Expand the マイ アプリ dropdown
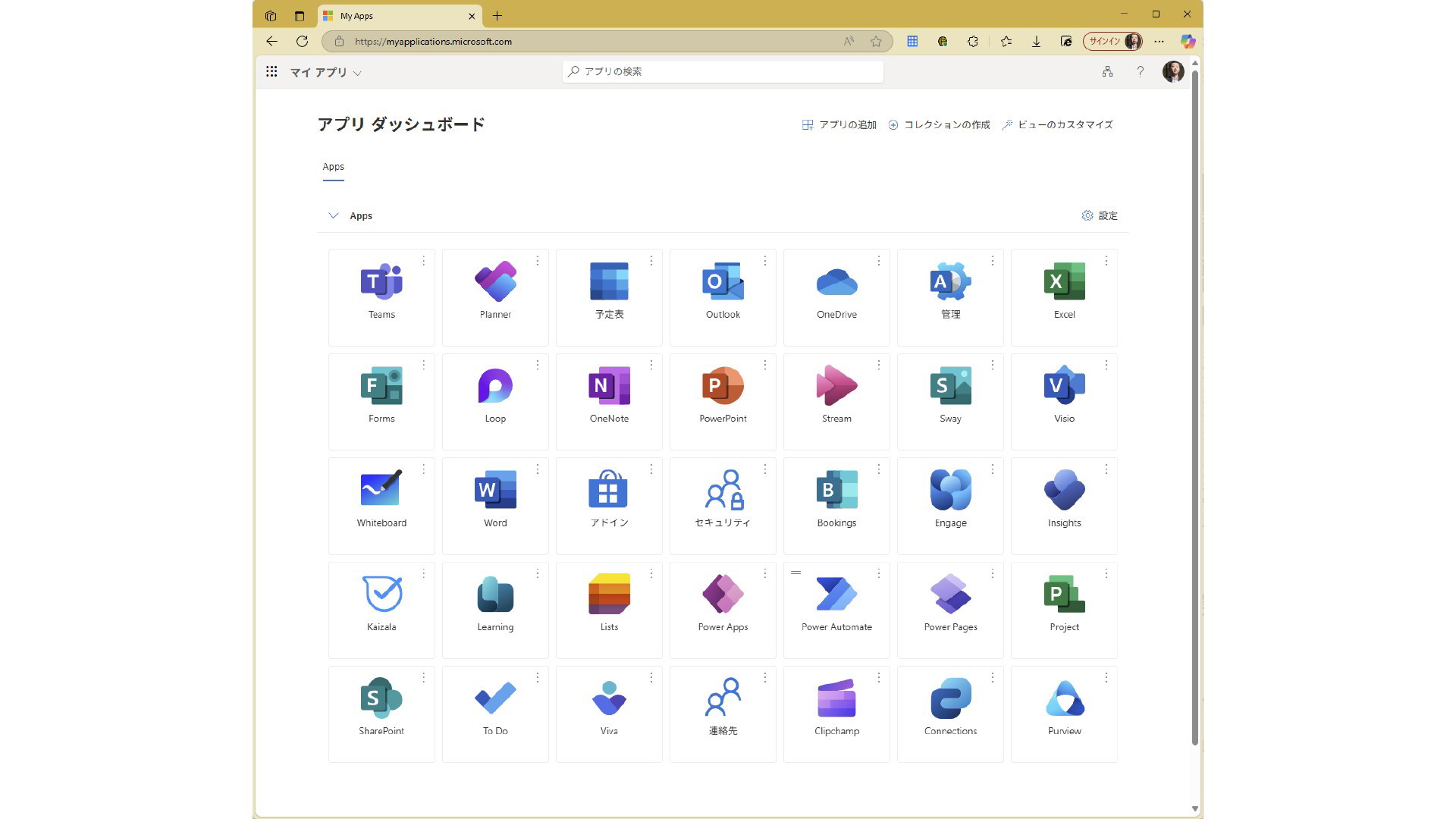1456x819 pixels. coord(326,72)
